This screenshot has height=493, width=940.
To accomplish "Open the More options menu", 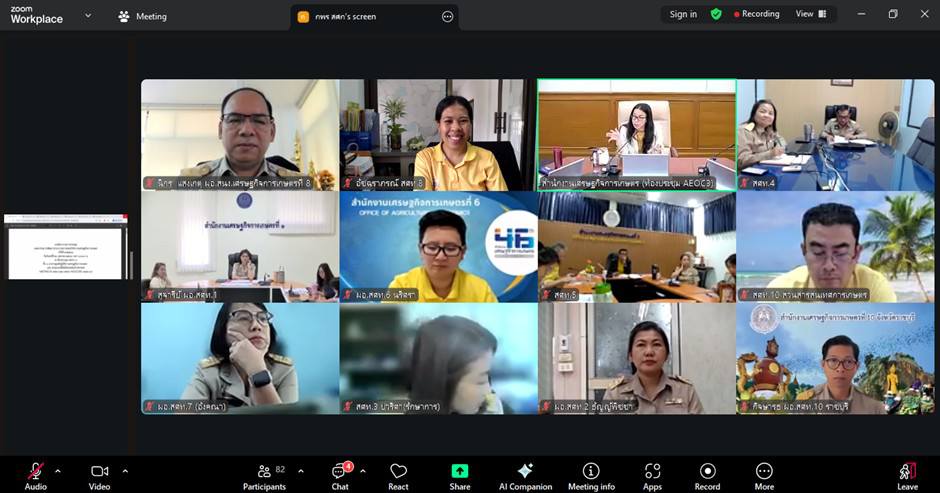I will pos(764,474).
